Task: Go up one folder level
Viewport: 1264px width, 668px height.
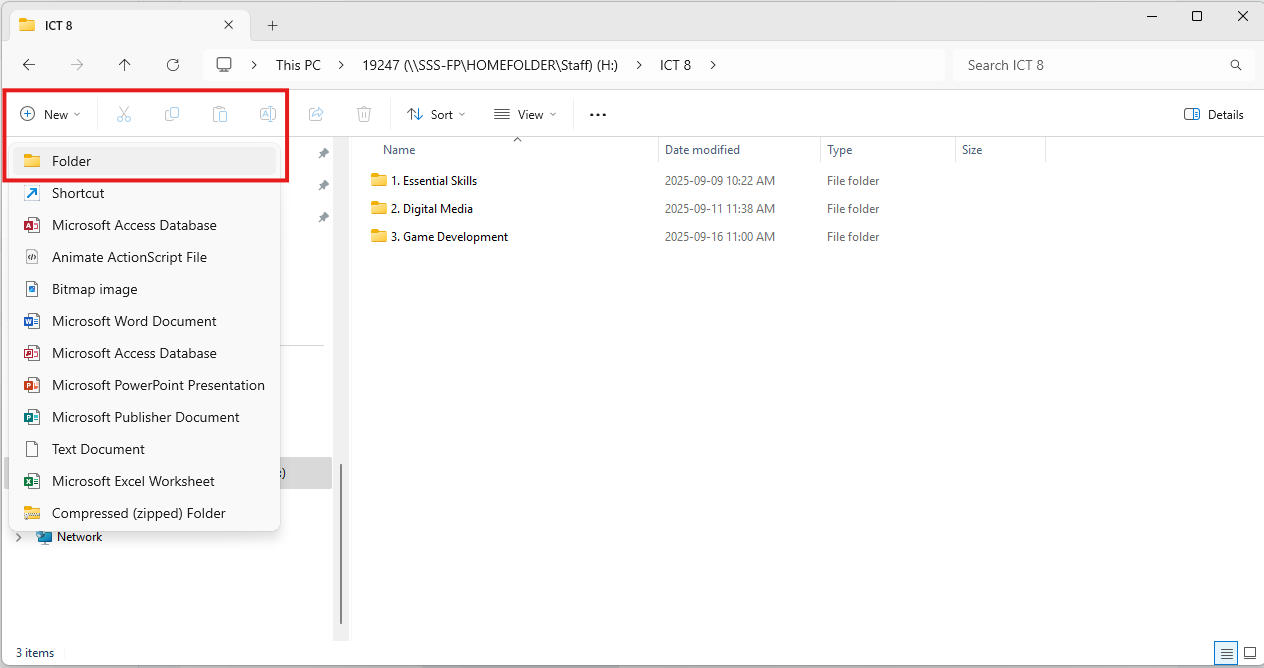Action: pyautogui.click(x=124, y=64)
